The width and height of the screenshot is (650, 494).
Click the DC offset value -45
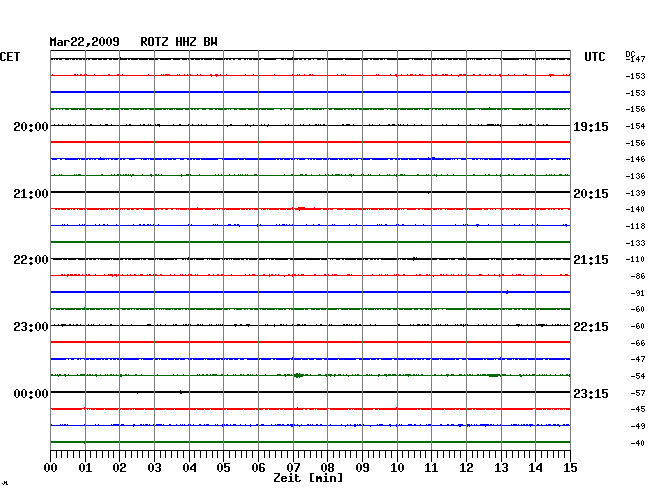click(x=638, y=409)
